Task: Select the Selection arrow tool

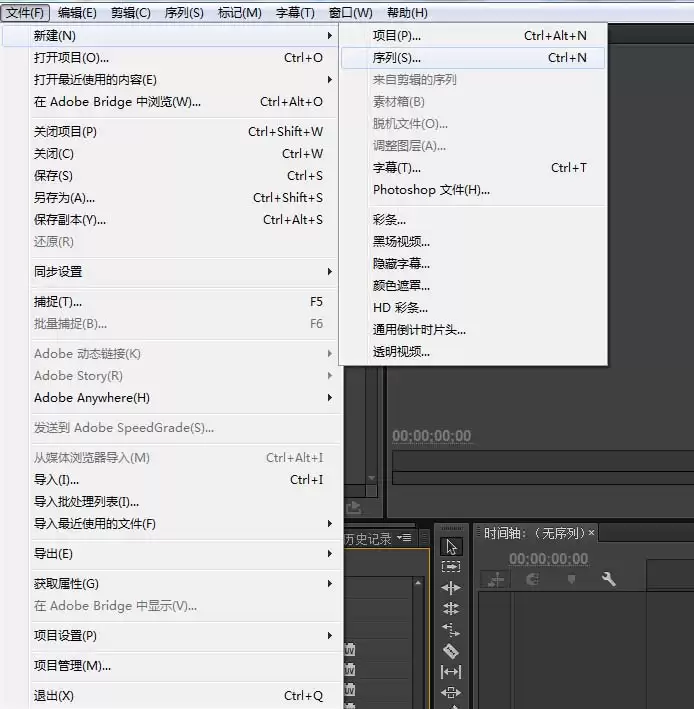Action: [451, 546]
